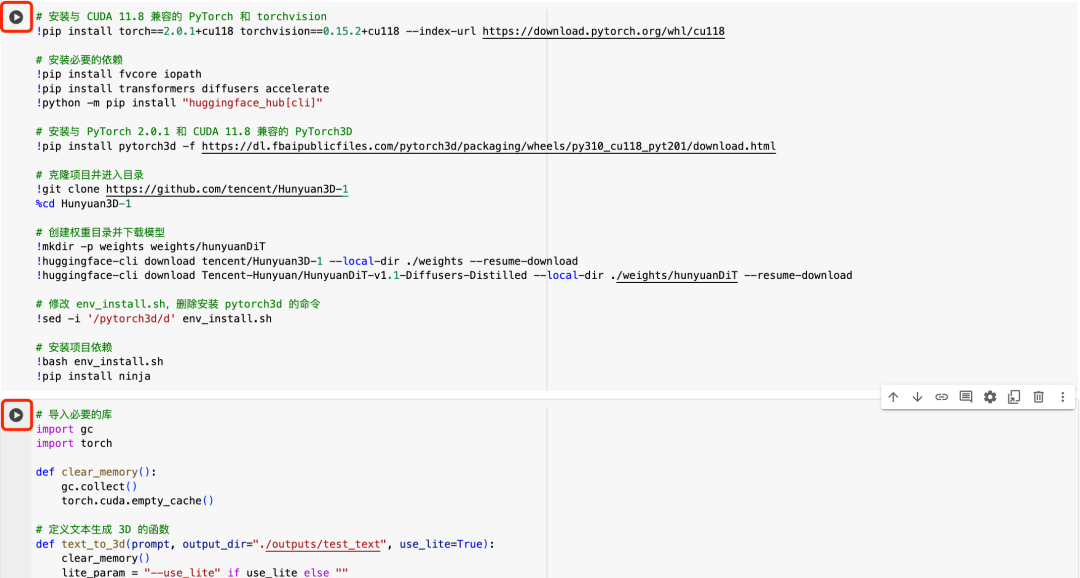Open the github tencent Hunyuan3D-1 link
Screen dimensions: 1080x578
pos(227,189)
